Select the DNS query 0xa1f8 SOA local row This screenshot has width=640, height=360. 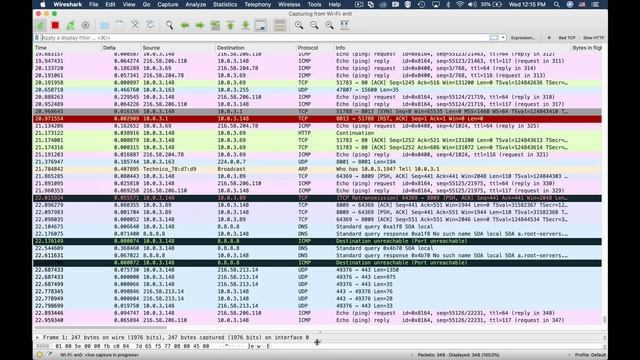point(317,227)
